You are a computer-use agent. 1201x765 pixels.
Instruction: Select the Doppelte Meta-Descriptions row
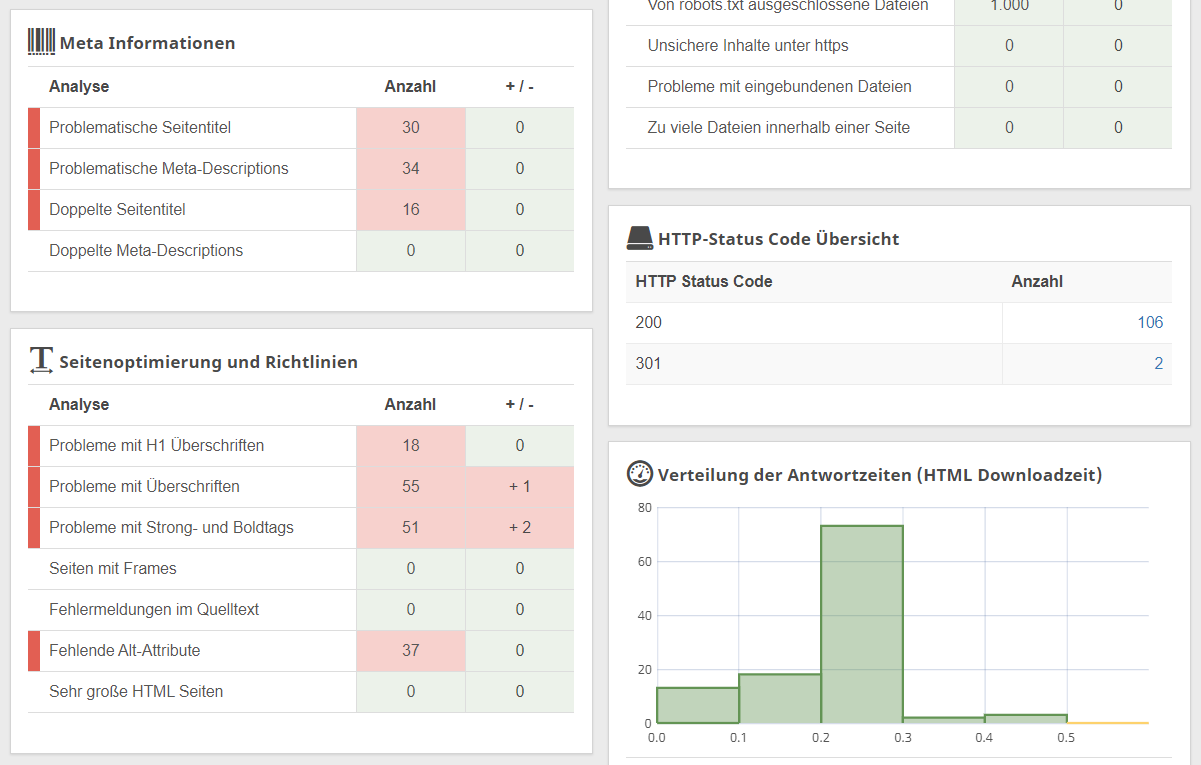[x=146, y=251]
